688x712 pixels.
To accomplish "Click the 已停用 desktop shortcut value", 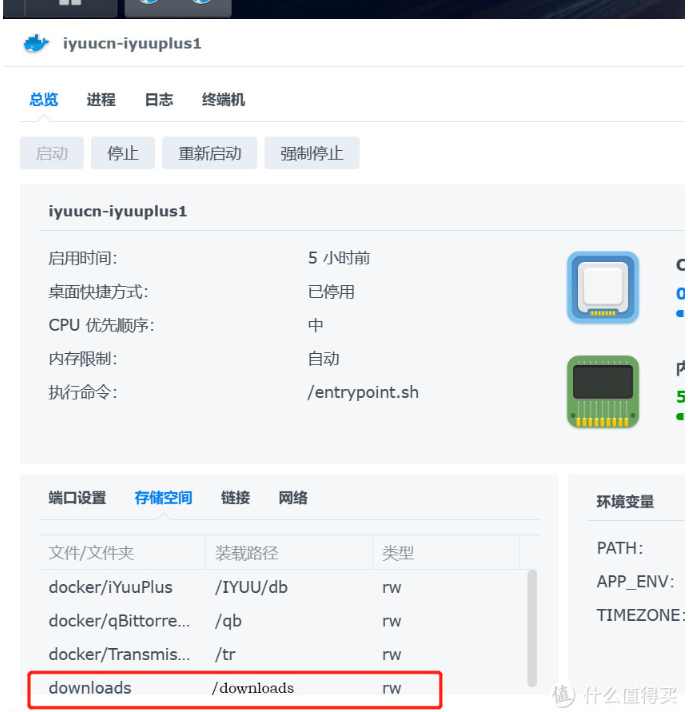I will (x=331, y=292).
